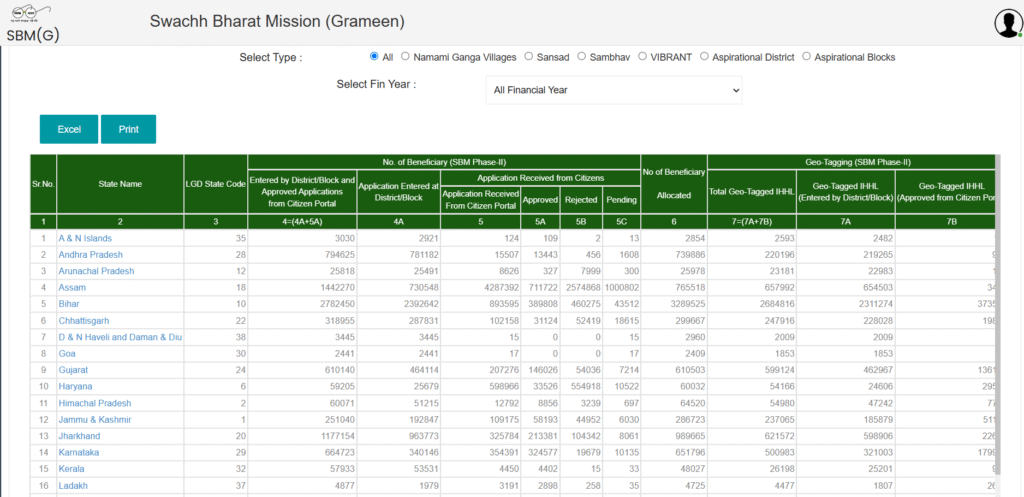Screen dimensions: 1024x497
Task: Select Namami Ganga Villages radio option
Action: 405,56
